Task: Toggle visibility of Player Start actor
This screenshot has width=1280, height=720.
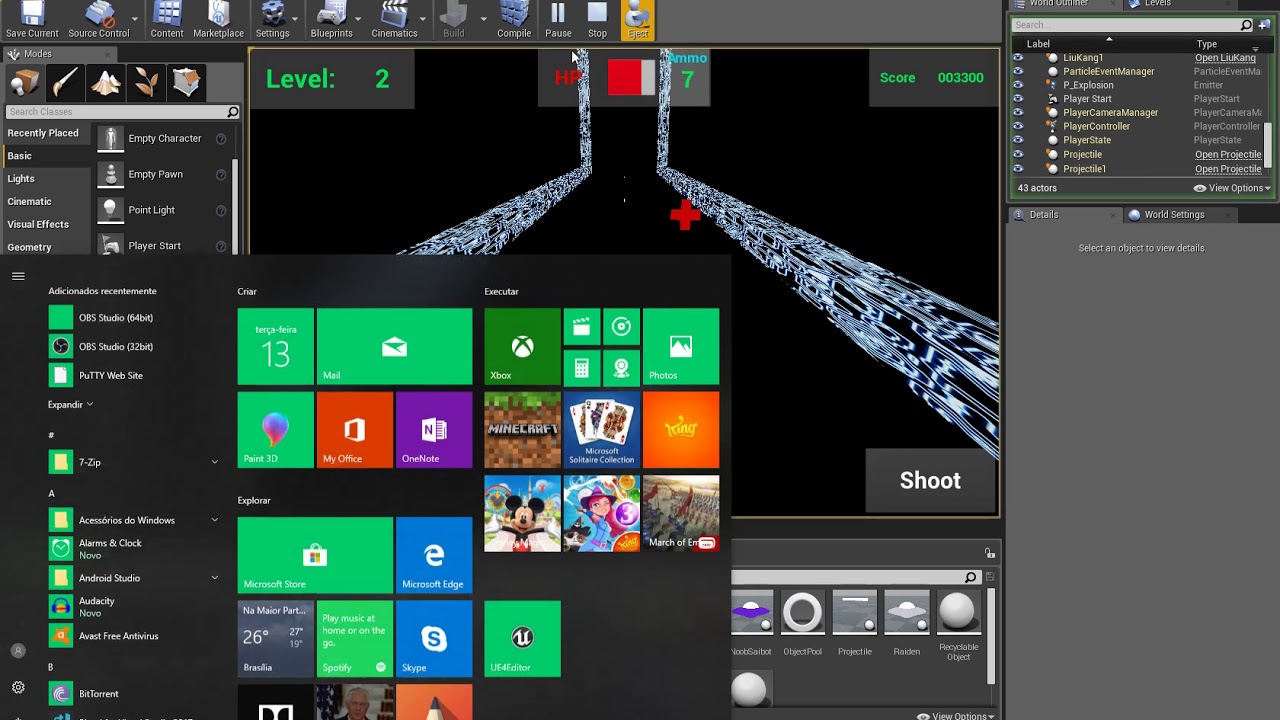Action: tap(1018, 99)
